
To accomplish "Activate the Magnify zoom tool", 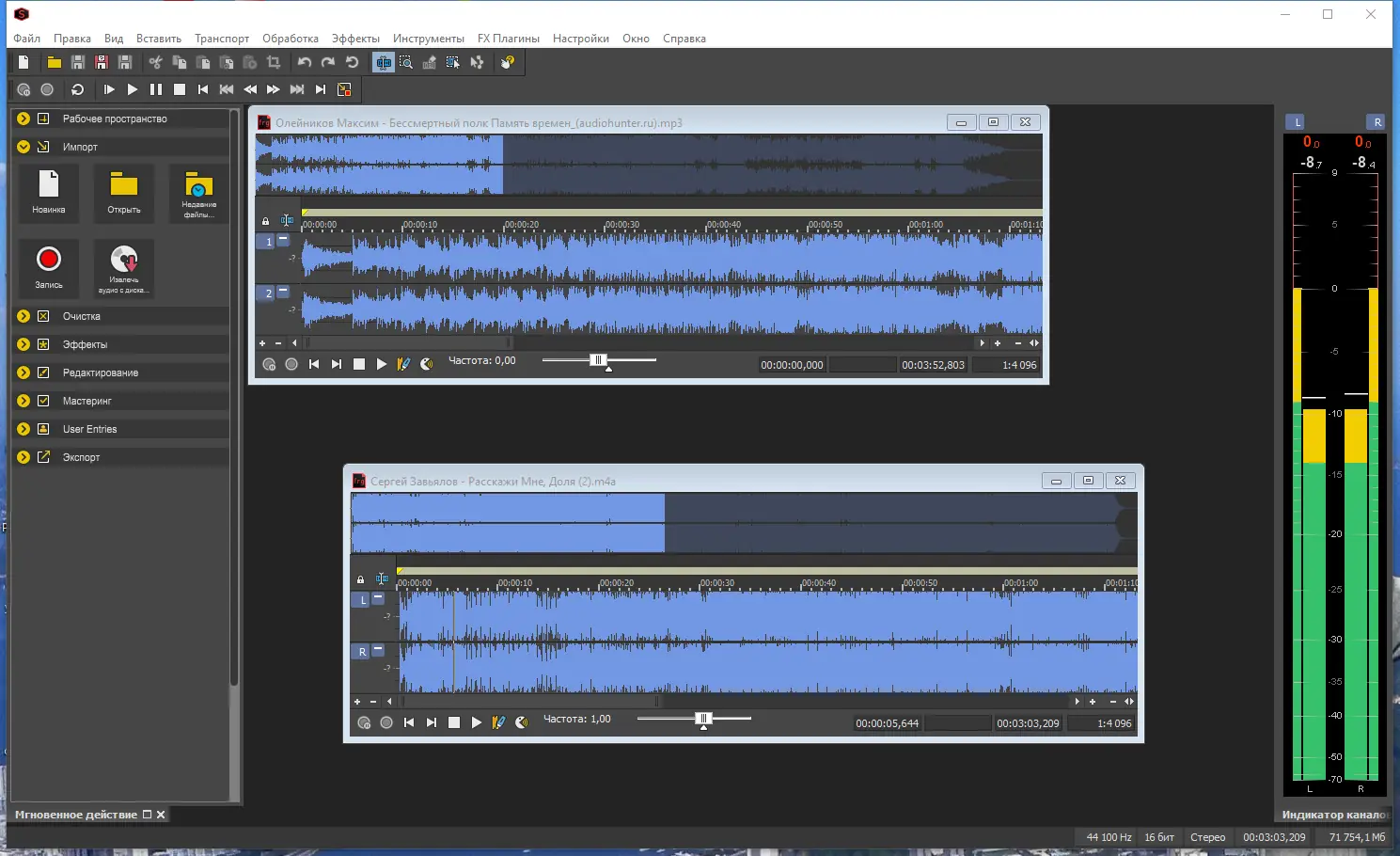I will coord(405,62).
